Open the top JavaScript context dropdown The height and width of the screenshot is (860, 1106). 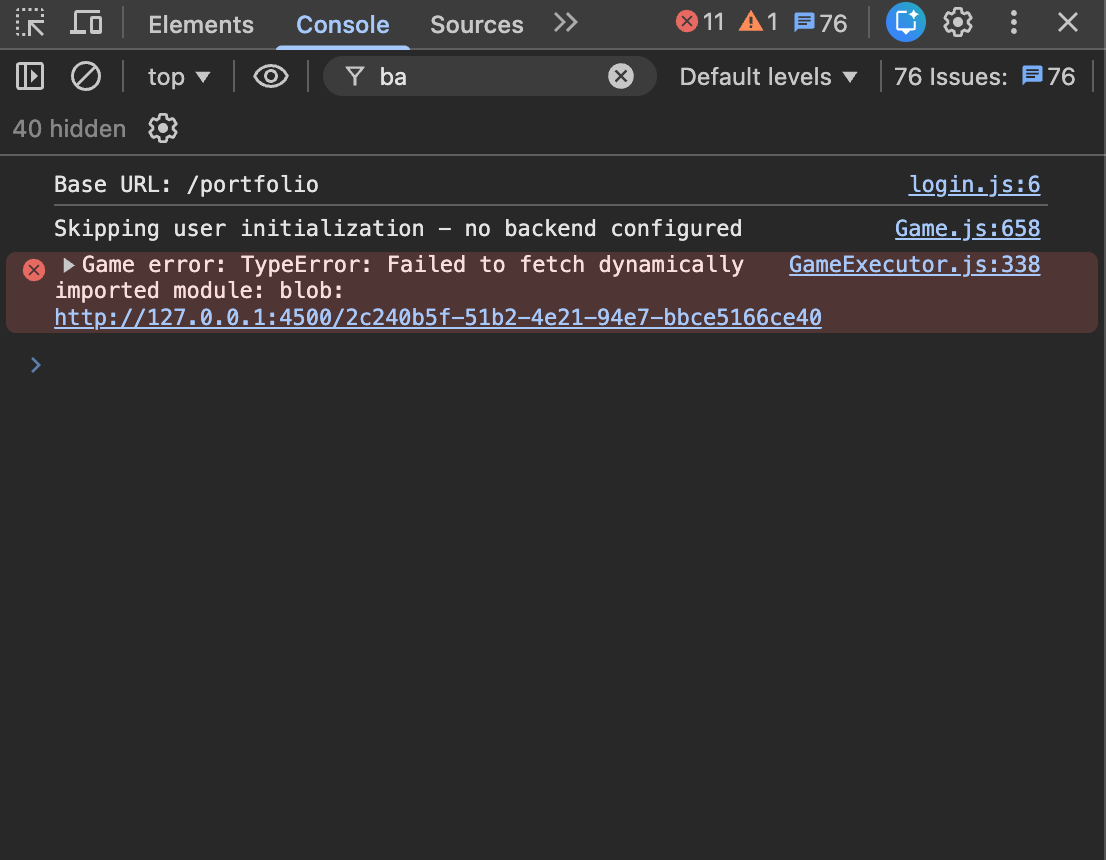tap(179, 77)
